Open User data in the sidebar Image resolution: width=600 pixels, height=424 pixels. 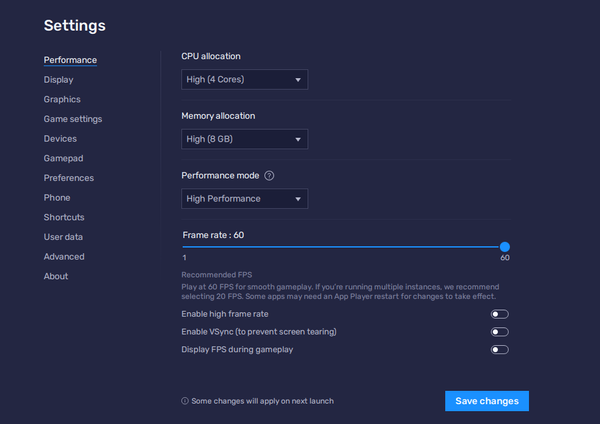pos(63,237)
